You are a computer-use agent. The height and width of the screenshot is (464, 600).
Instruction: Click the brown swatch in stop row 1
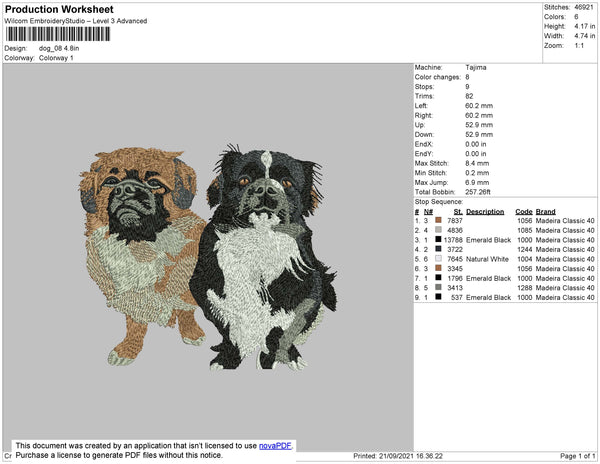coord(438,220)
